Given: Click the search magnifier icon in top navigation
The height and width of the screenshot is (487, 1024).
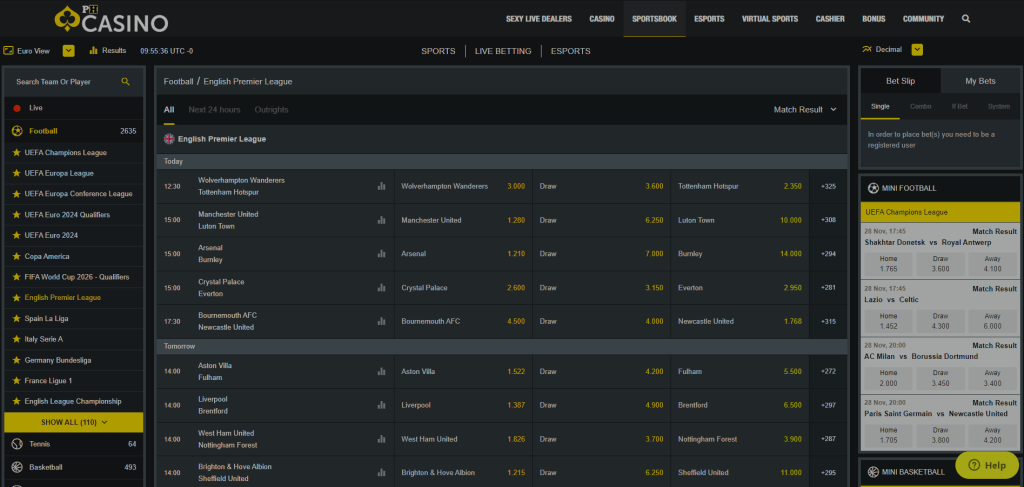Looking at the screenshot, I should pos(966,18).
